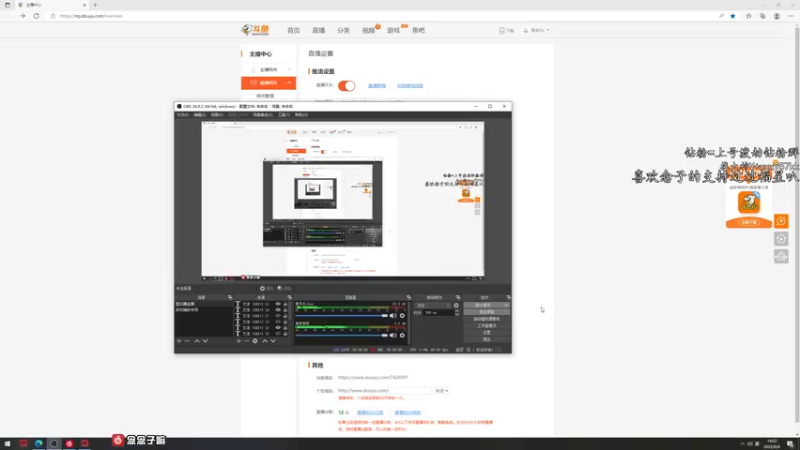Pop out the Controls dock with its header icon
The image size is (800, 450).
(x=509, y=297)
